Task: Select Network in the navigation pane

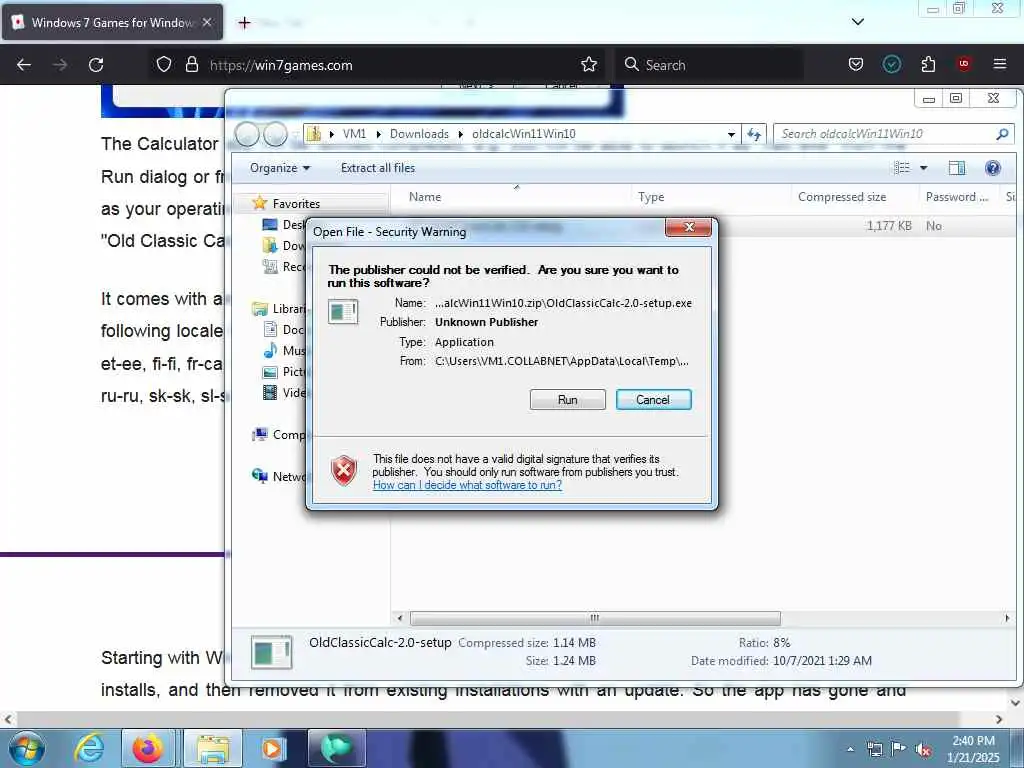Action: coord(280,477)
